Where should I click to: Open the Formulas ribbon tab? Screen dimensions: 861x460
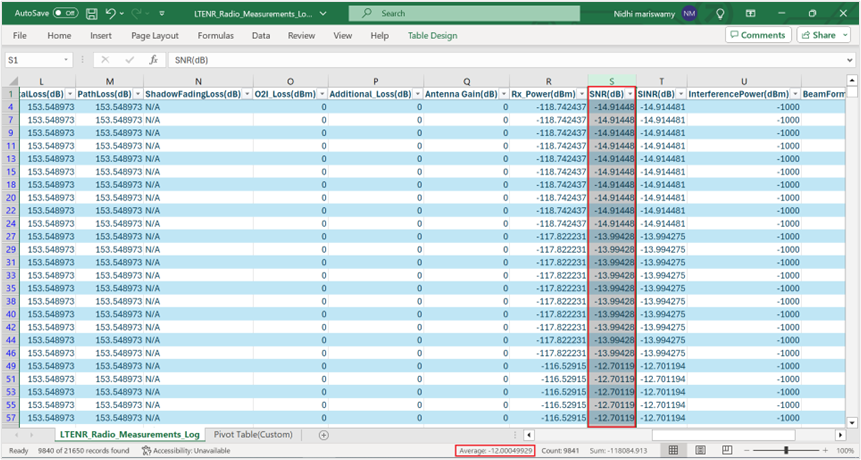click(x=215, y=36)
